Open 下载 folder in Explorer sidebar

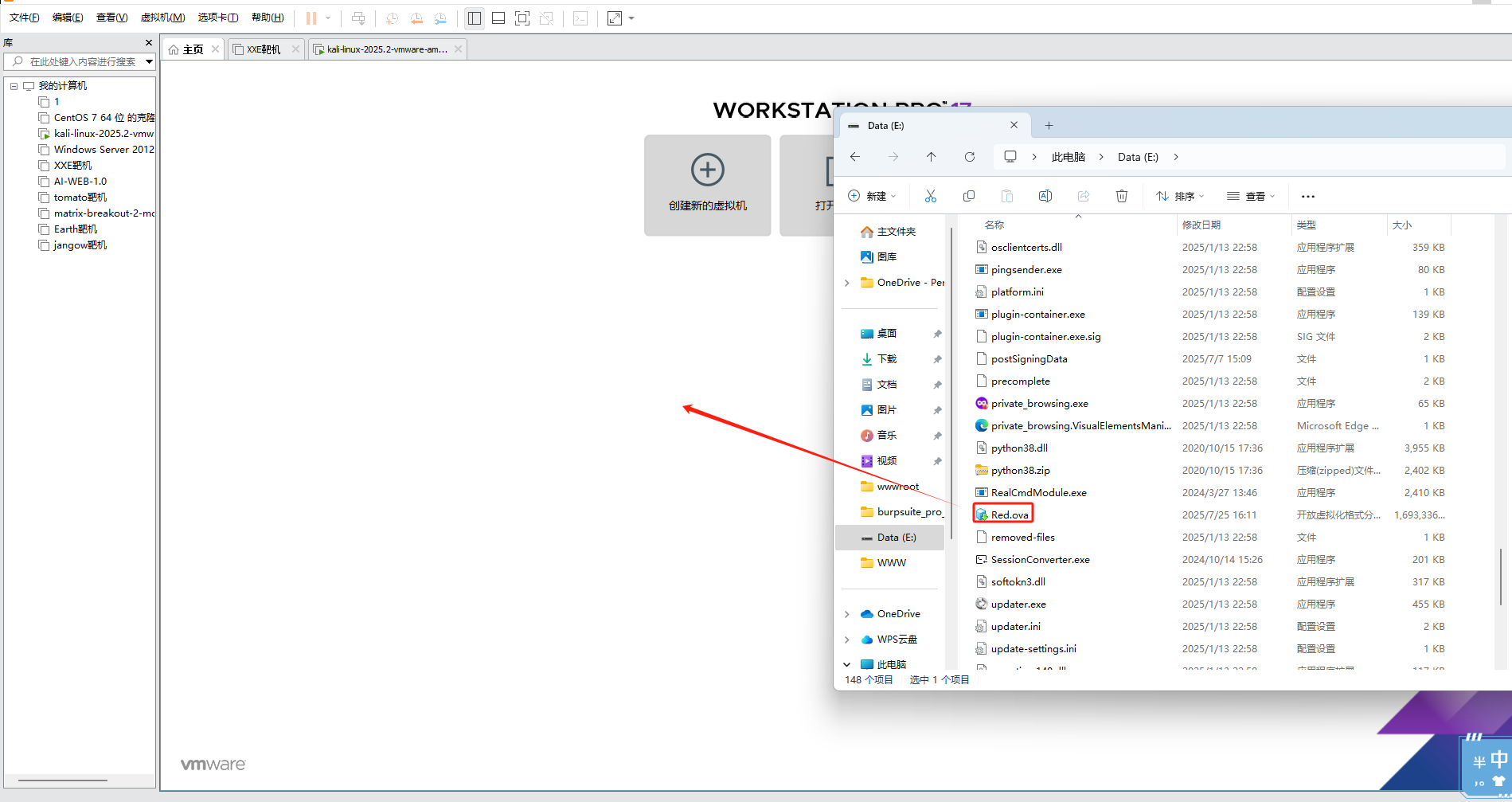coord(879,359)
